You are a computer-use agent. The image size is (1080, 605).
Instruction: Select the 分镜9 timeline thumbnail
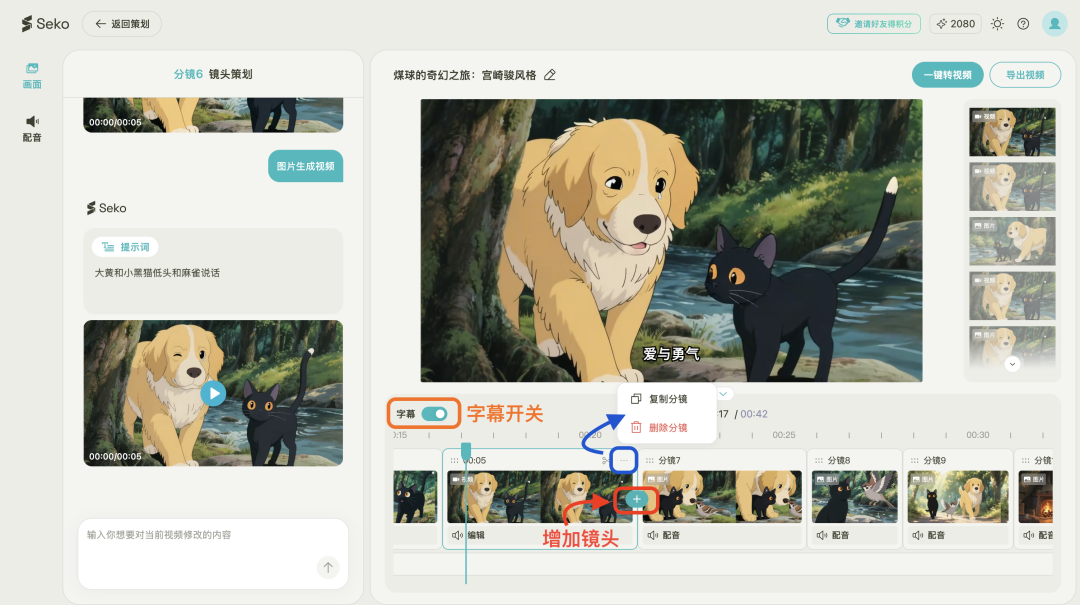(958, 497)
